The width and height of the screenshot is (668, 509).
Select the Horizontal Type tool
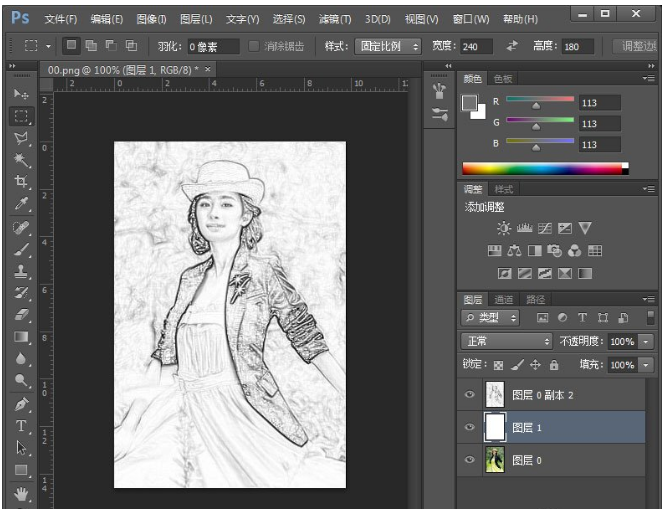point(21,427)
